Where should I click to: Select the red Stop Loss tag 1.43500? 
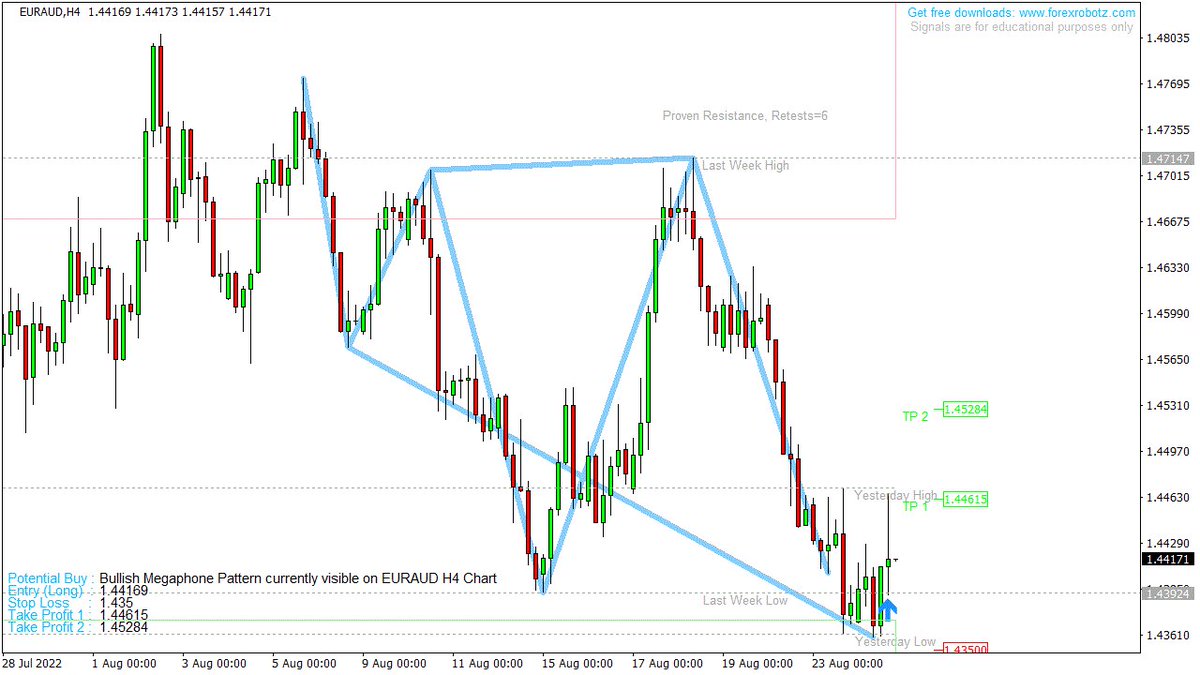click(x=966, y=648)
